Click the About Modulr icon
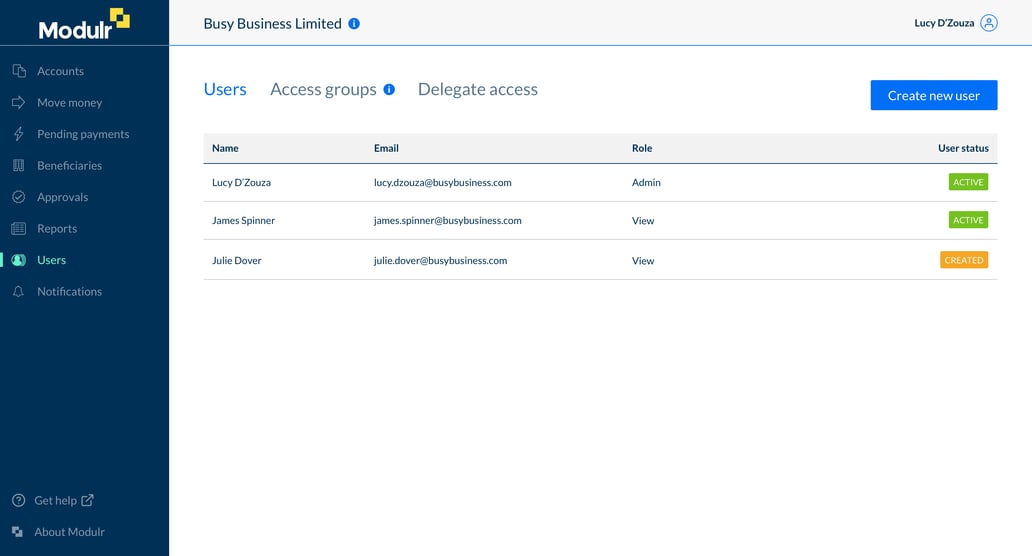The width and height of the screenshot is (1032, 556). [18, 532]
